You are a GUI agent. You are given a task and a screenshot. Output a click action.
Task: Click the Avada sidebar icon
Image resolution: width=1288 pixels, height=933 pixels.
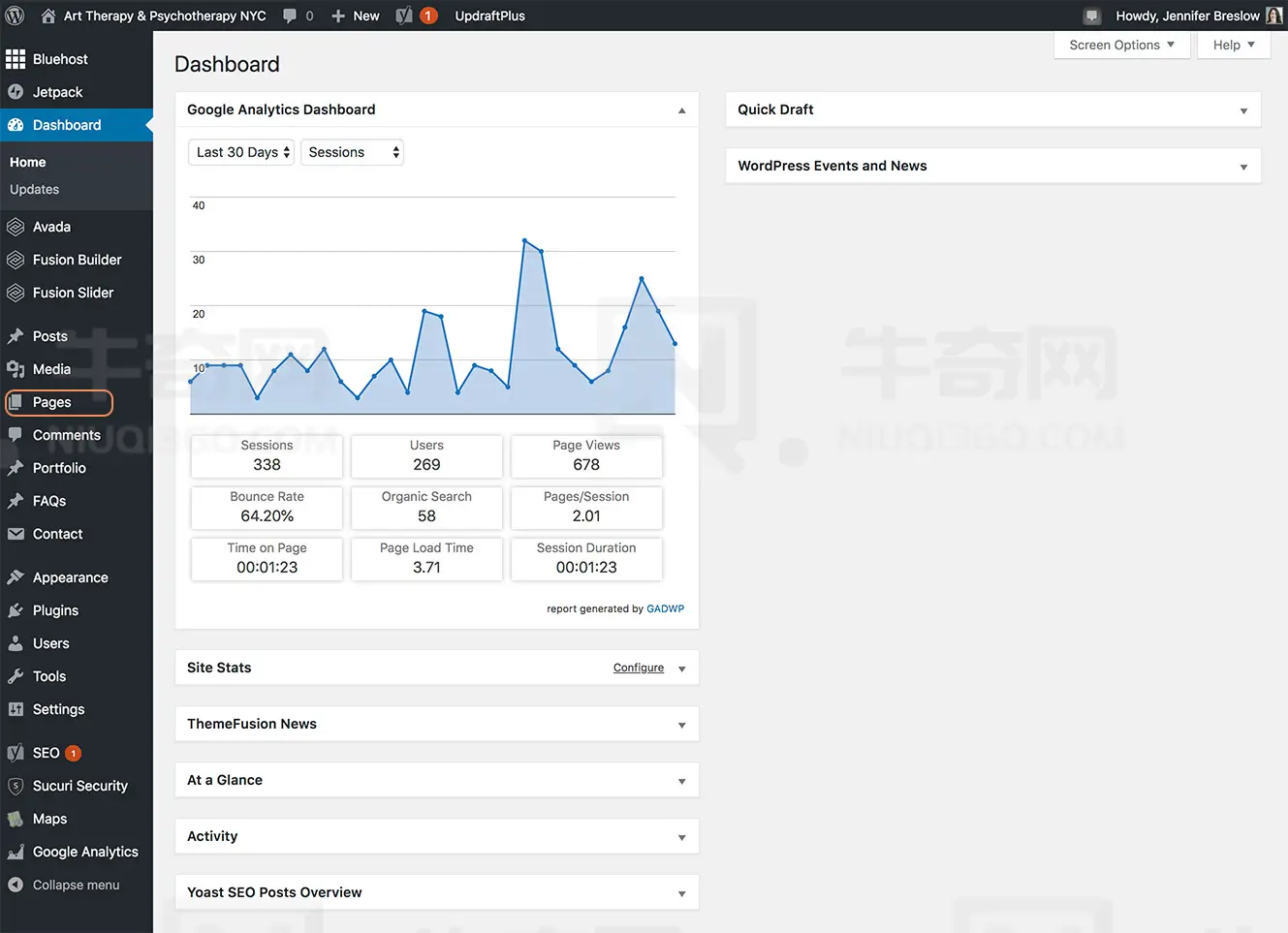pos(16,227)
